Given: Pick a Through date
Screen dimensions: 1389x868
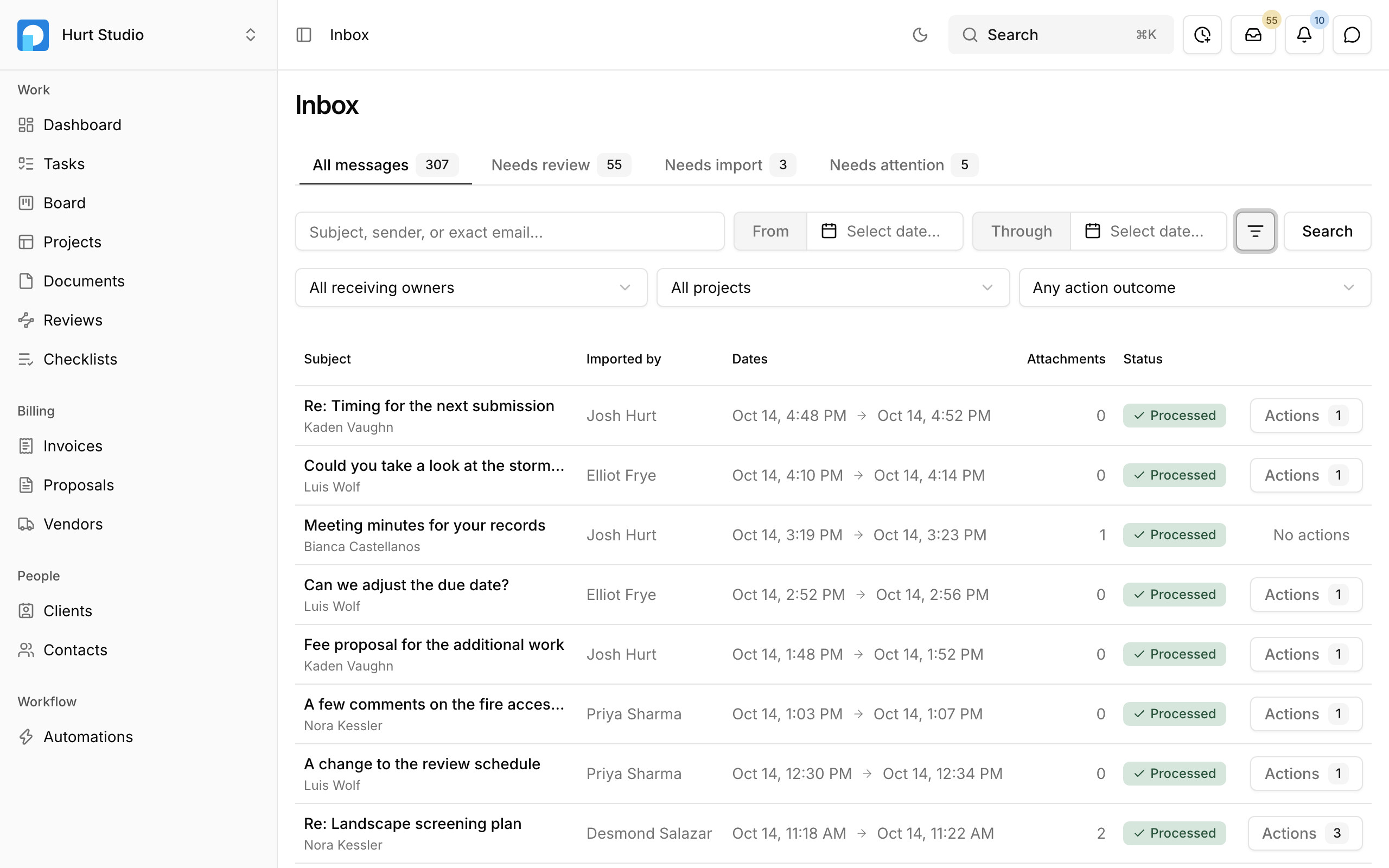Looking at the screenshot, I should coord(1148,231).
